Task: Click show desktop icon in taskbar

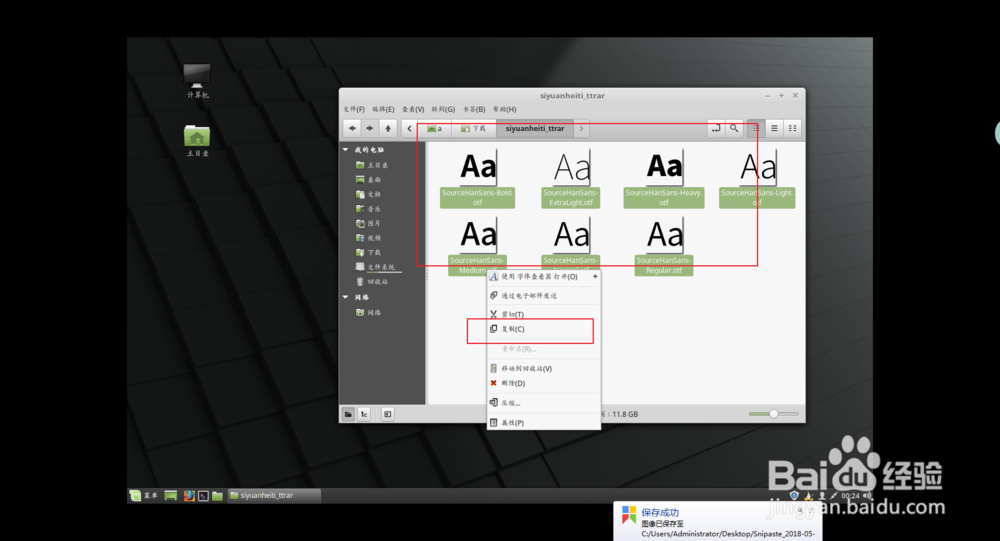Action: 170,496
